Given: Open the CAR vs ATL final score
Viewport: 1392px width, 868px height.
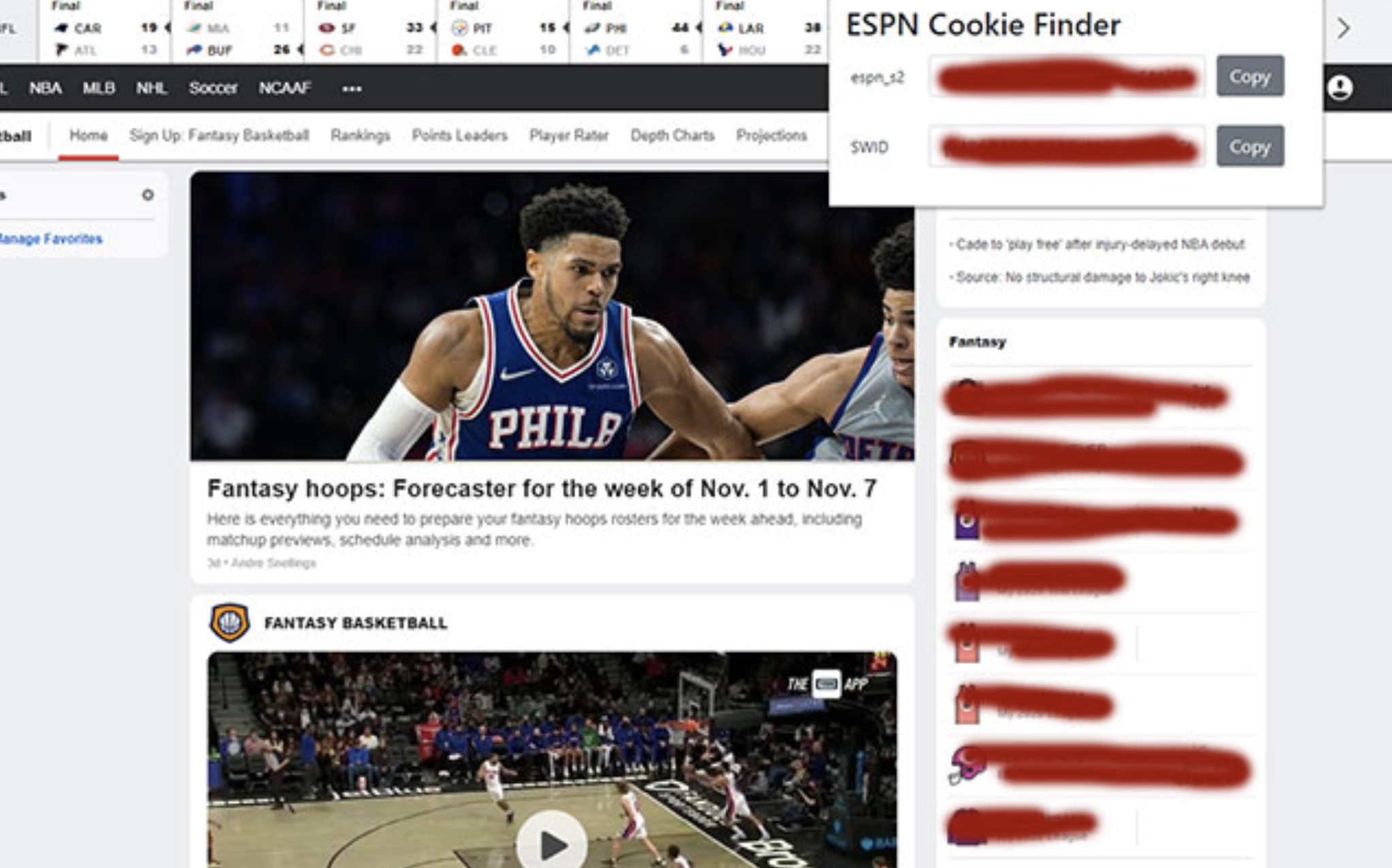Looking at the screenshot, I should pyautogui.click(x=105, y=32).
